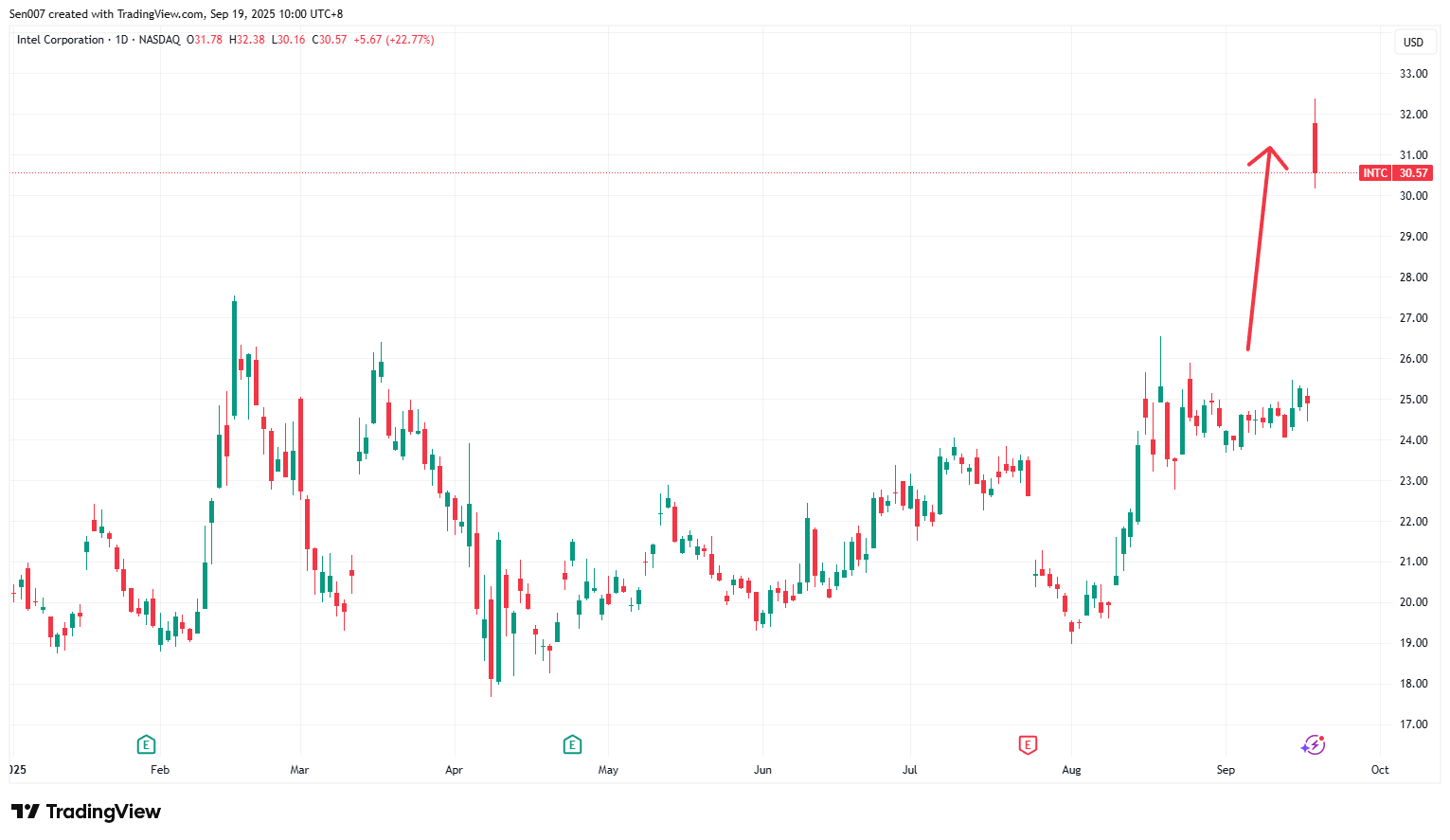Click the NASDAQ exchange label
The height and width of the screenshot is (840, 1450).
[159, 40]
